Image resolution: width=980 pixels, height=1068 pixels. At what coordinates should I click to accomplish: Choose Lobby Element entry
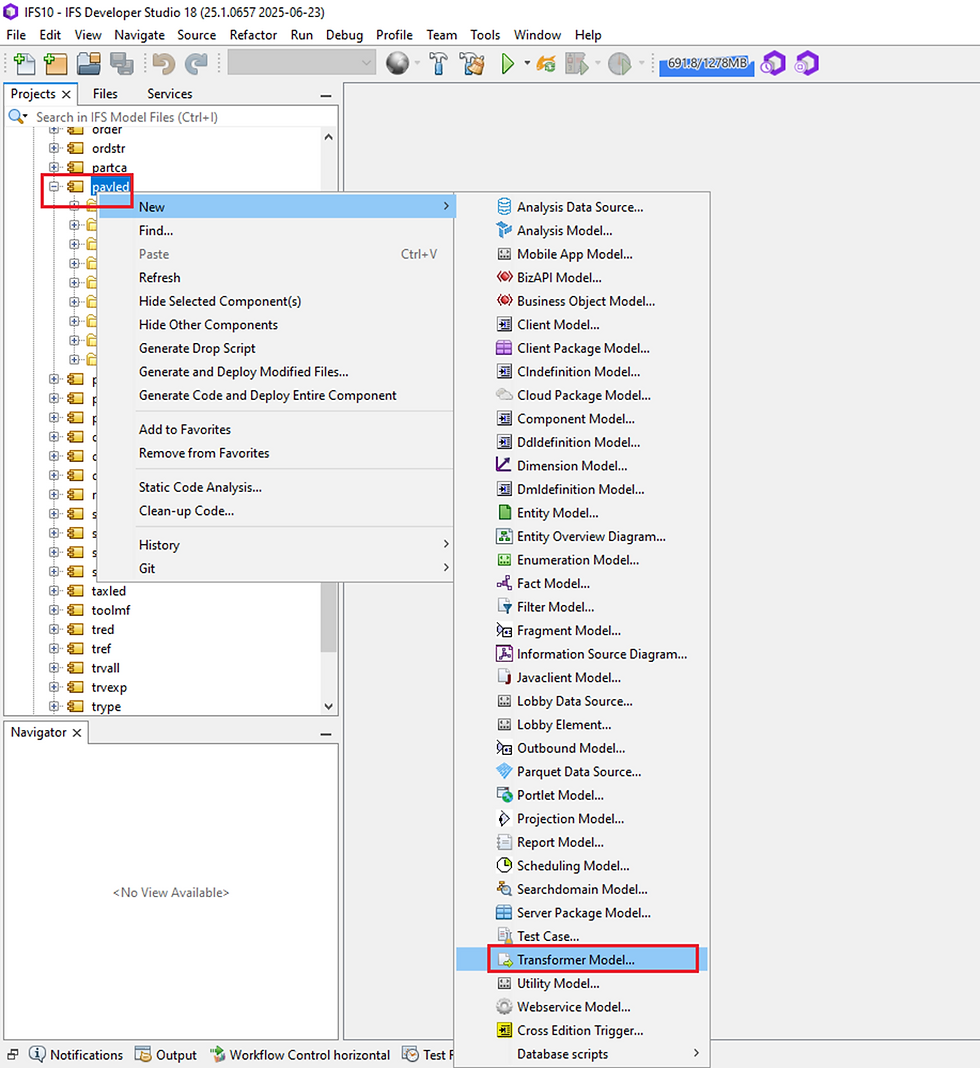[582, 725]
